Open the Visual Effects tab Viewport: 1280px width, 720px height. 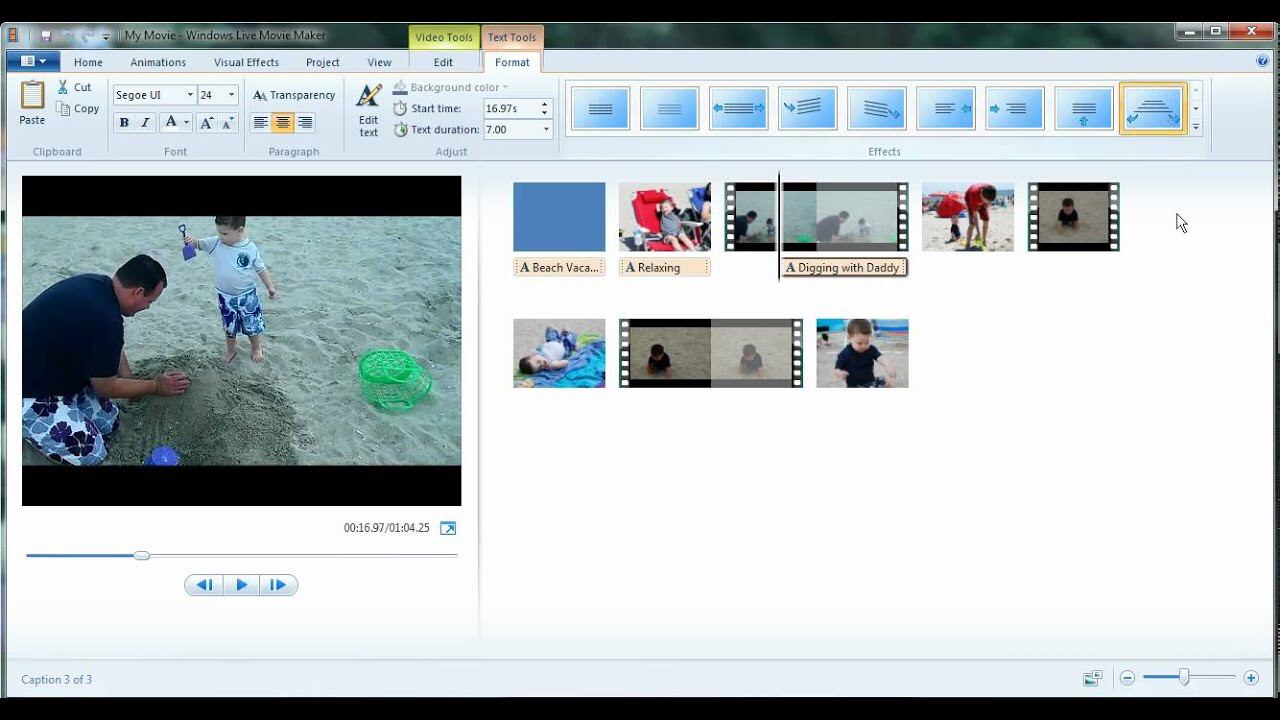pos(246,62)
